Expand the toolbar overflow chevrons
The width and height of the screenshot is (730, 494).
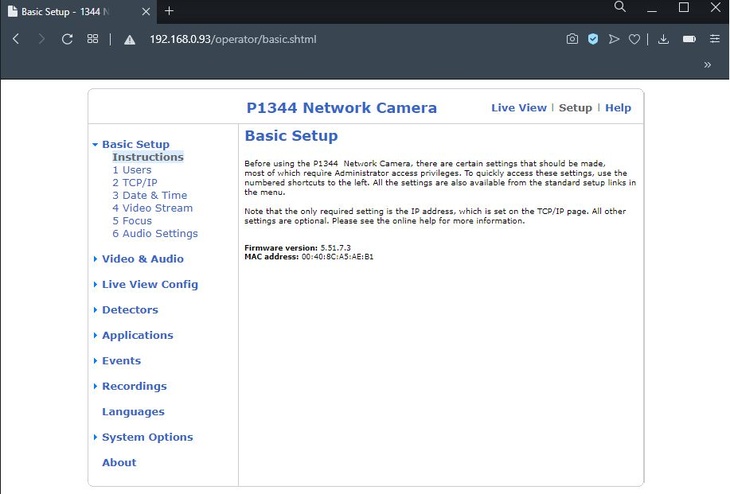click(x=708, y=65)
